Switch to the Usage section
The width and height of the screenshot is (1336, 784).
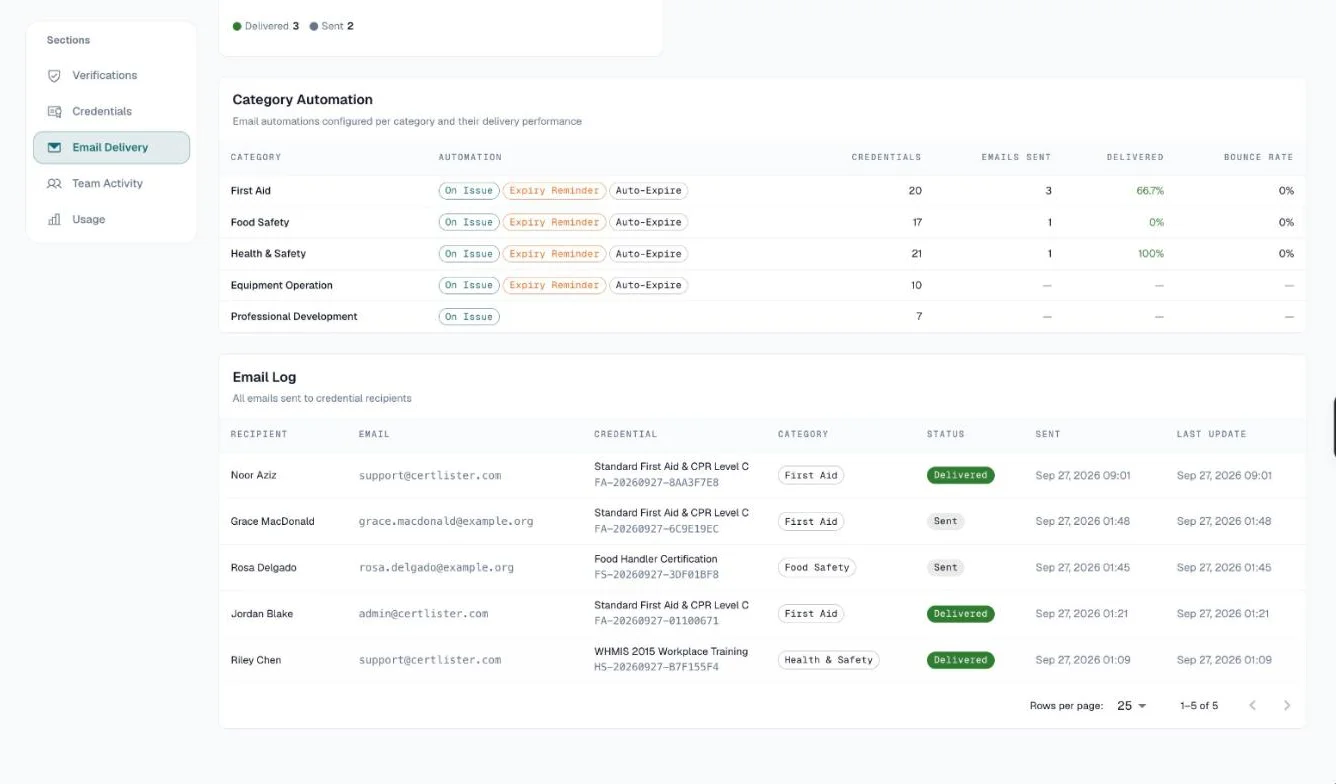[x=111, y=219]
